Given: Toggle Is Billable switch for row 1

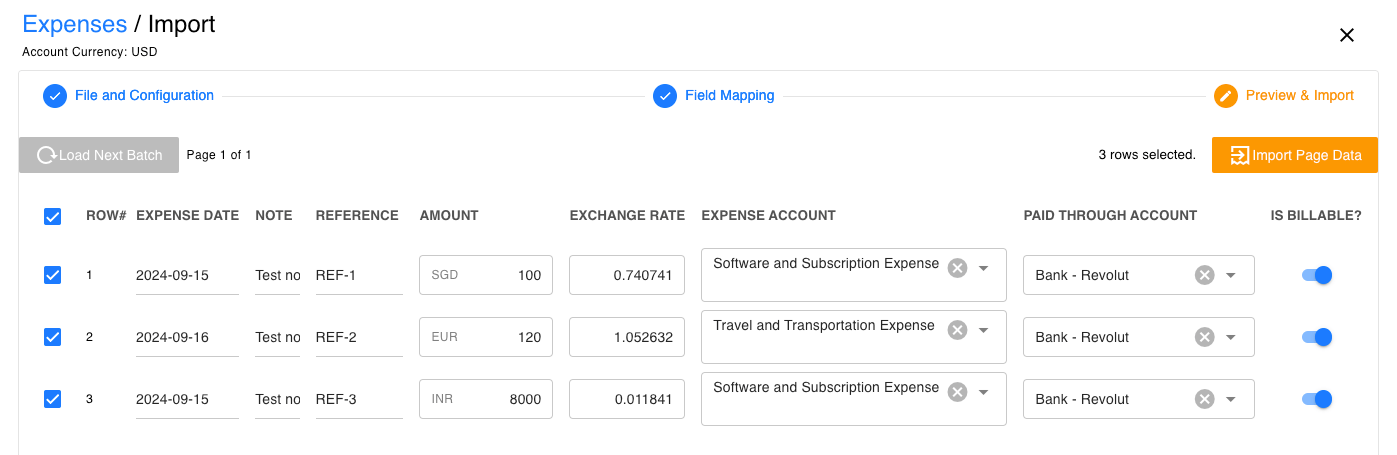Looking at the screenshot, I should click(x=1317, y=275).
